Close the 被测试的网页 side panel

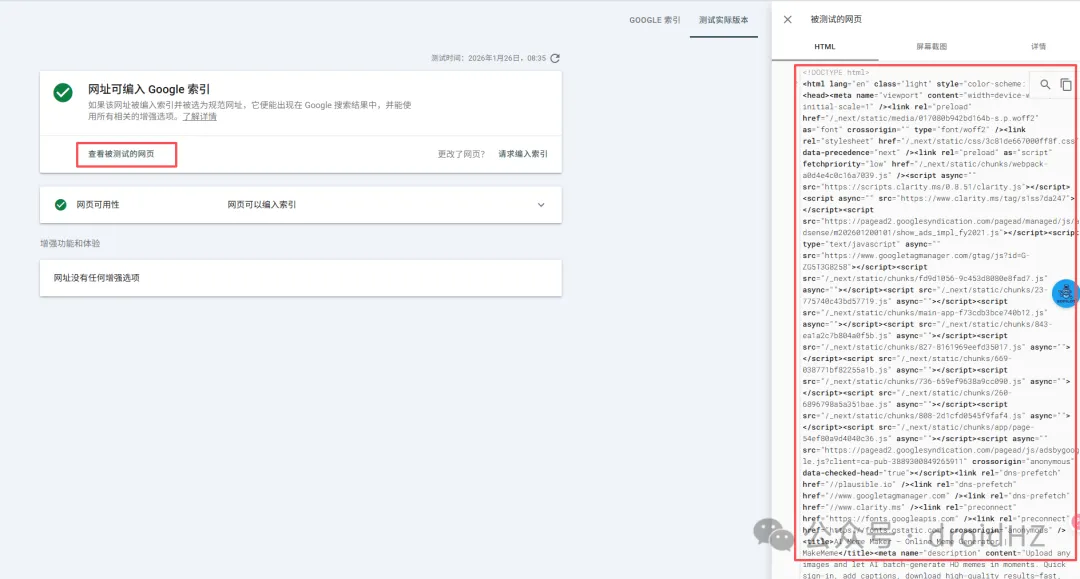coord(788,19)
